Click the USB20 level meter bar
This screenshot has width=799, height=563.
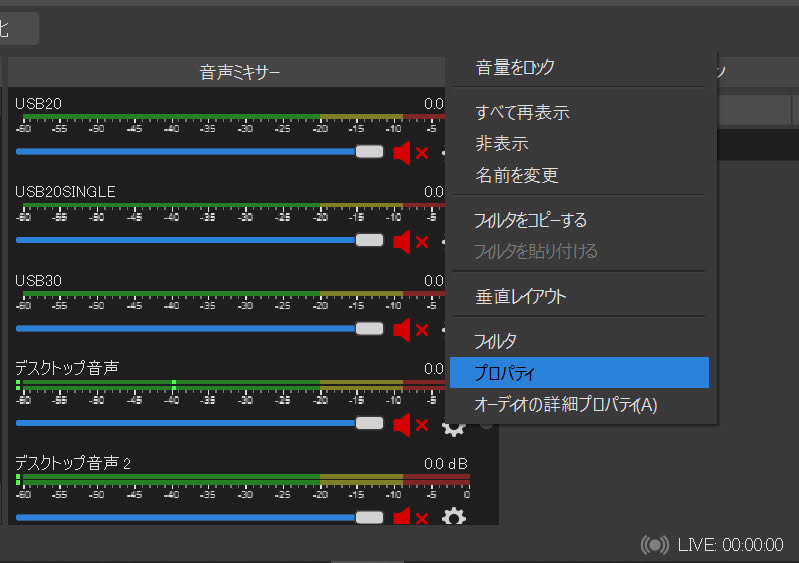[234, 117]
